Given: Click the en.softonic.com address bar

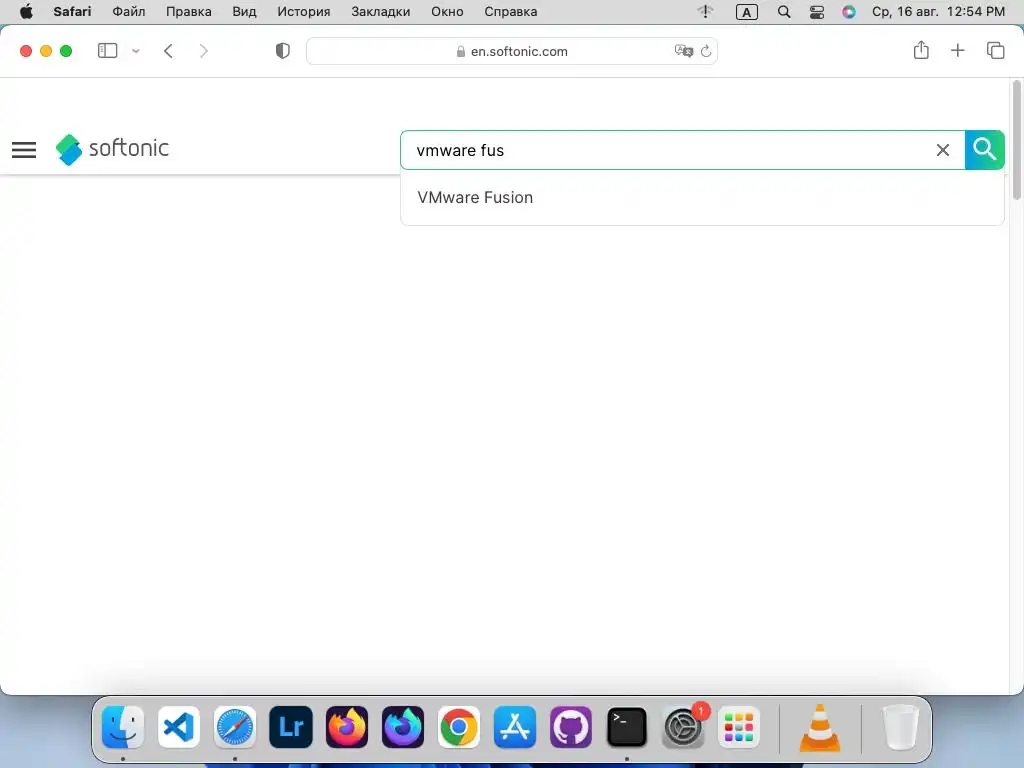Looking at the screenshot, I should (x=512, y=51).
